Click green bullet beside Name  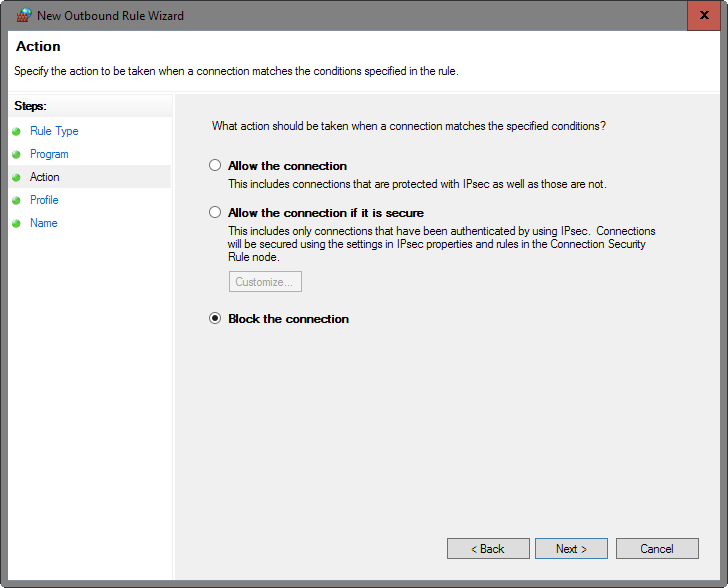pos(16,223)
